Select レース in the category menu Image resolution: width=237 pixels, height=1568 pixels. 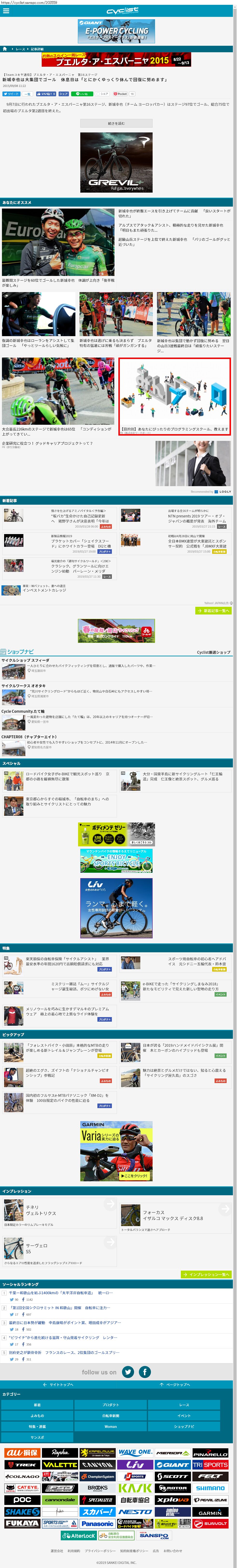tap(184, 1405)
